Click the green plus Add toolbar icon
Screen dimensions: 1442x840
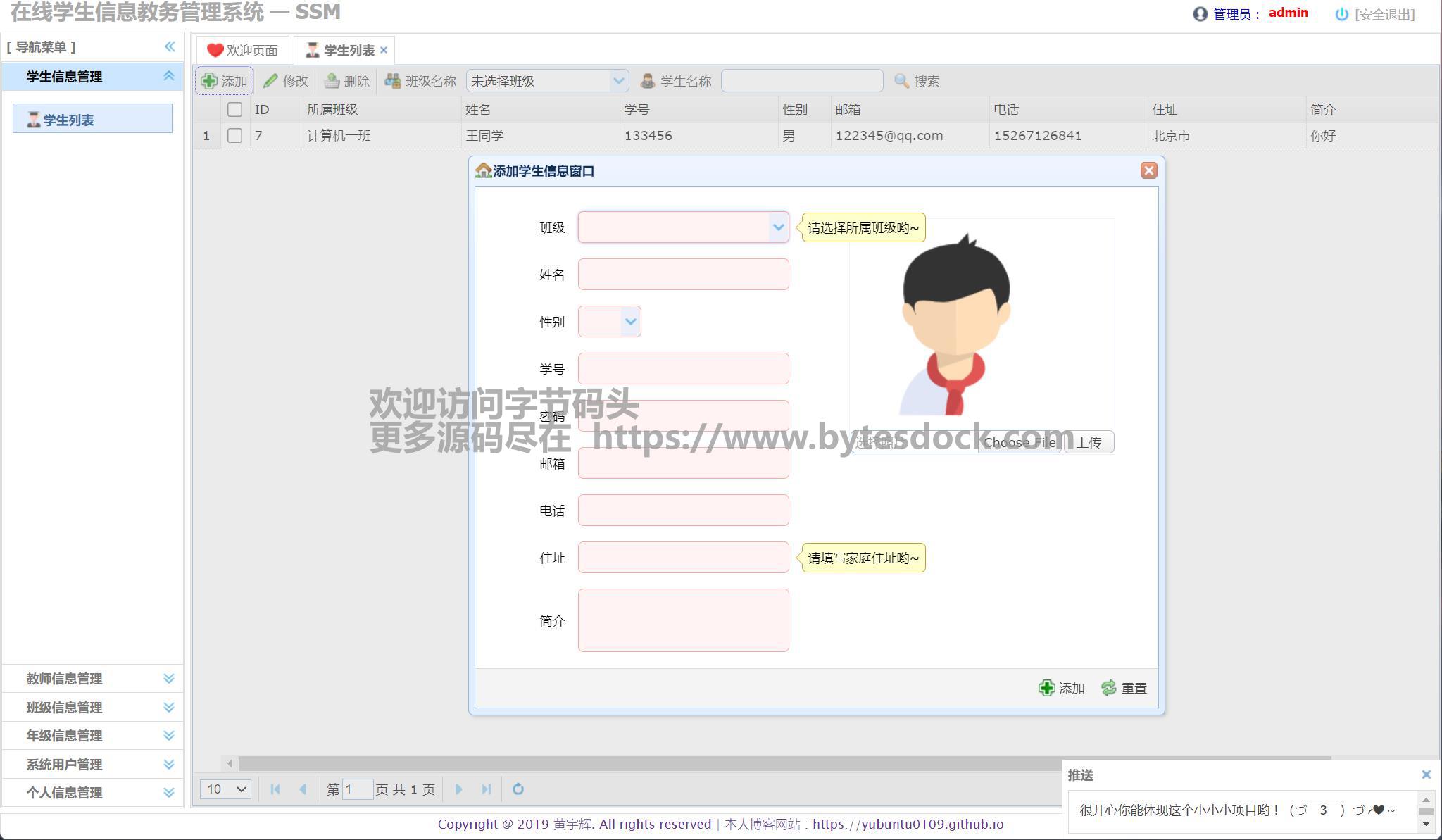click(209, 81)
